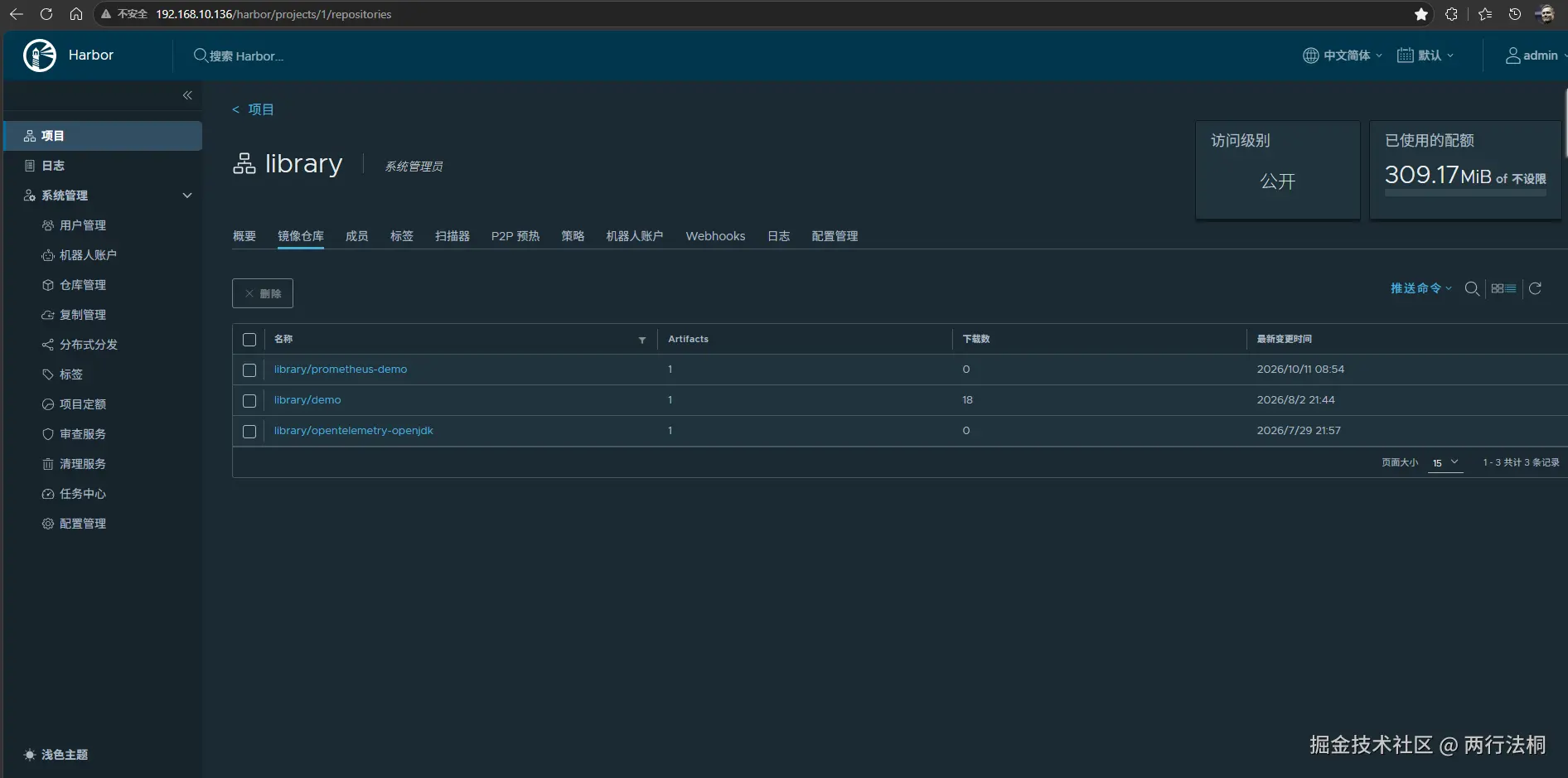This screenshot has height=778, width=1568.
Task: Open 任务中心 in sidebar
Action: click(x=83, y=494)
